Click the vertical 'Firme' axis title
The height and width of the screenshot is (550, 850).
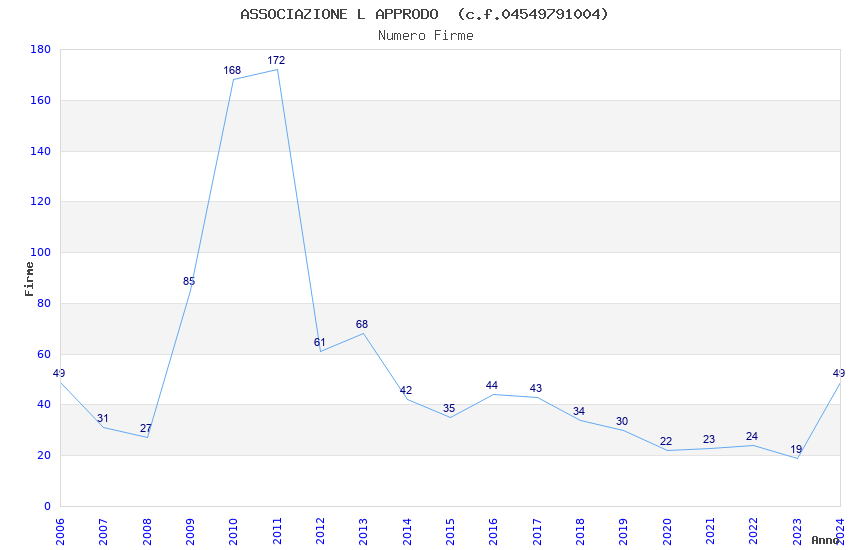coord(29,279)
